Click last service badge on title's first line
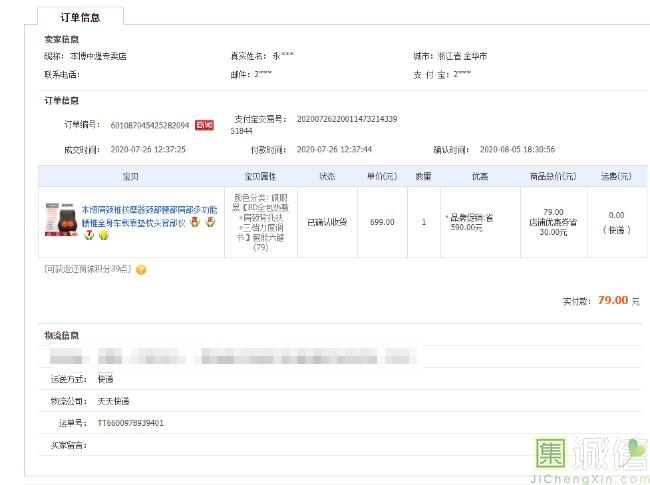The image size is (650, 485). [211, 222]
